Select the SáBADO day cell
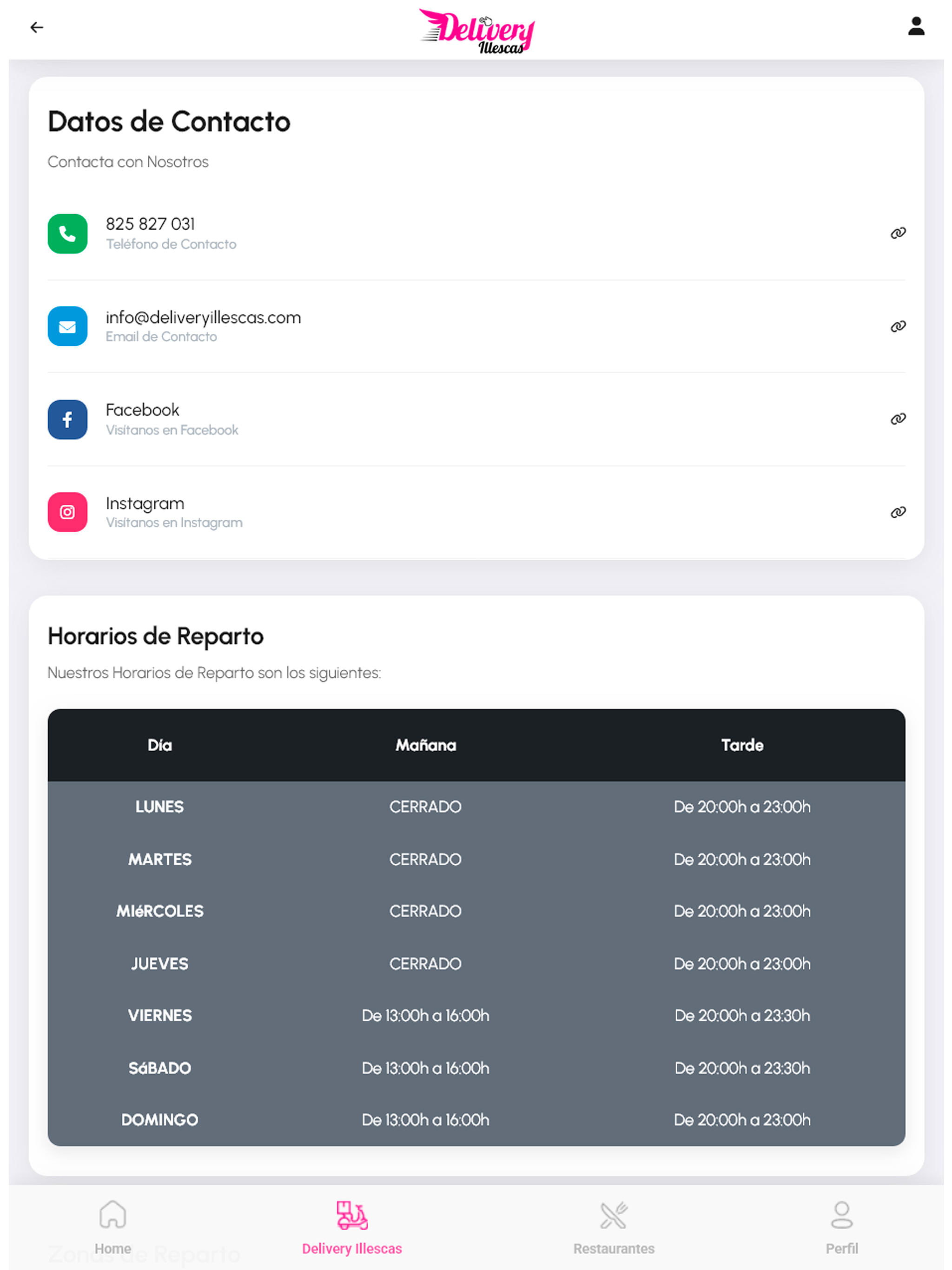The image size is (952, 1270). (159, 1068)
